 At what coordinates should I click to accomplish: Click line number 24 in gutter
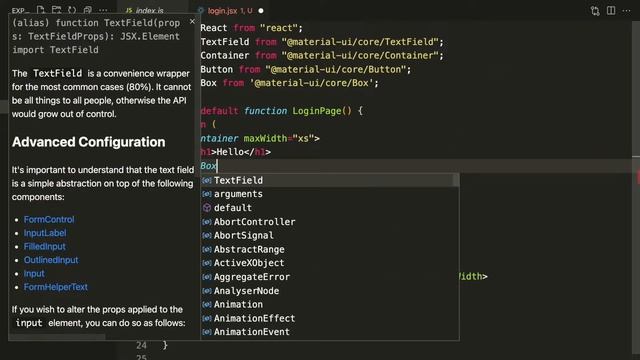pos(141,345)
